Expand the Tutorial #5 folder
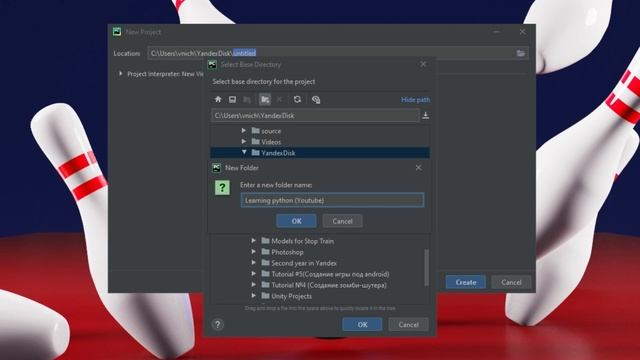 (x=253, y=274)
